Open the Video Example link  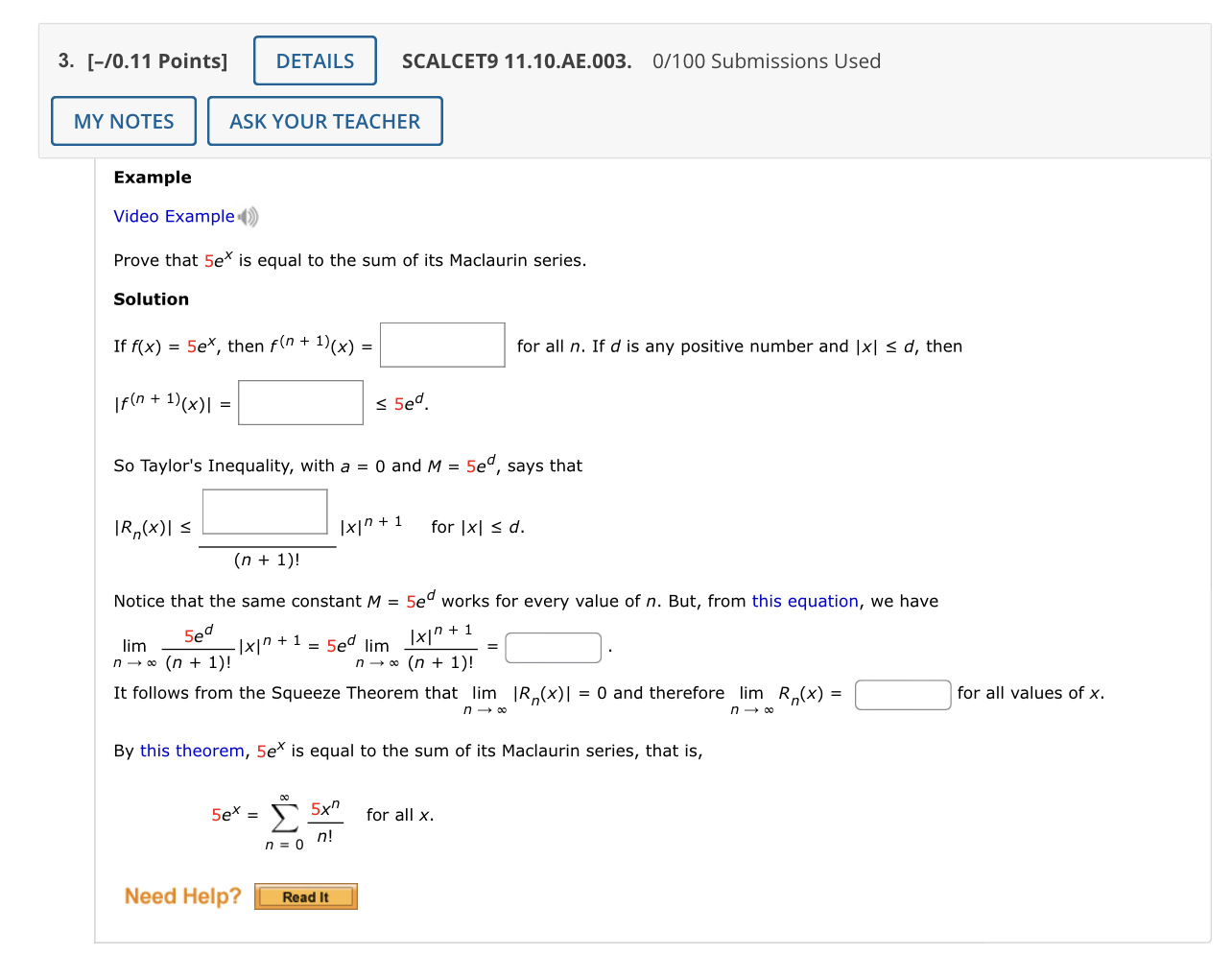[x=174, y=216]
